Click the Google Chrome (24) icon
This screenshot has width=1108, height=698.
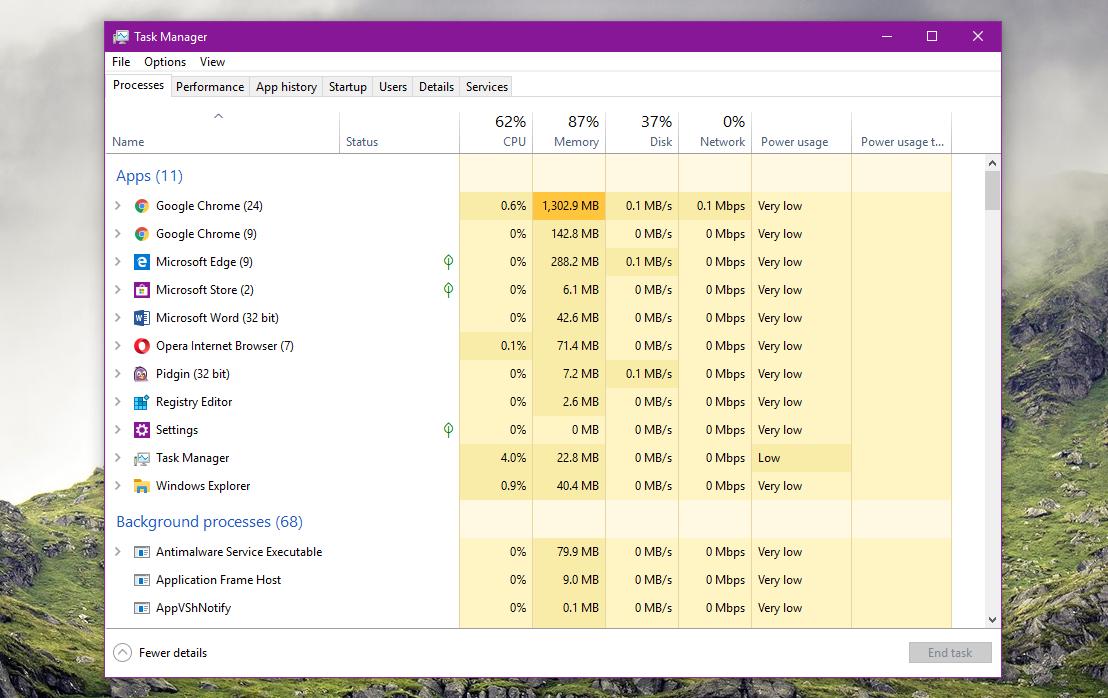[x=141, y=206]
